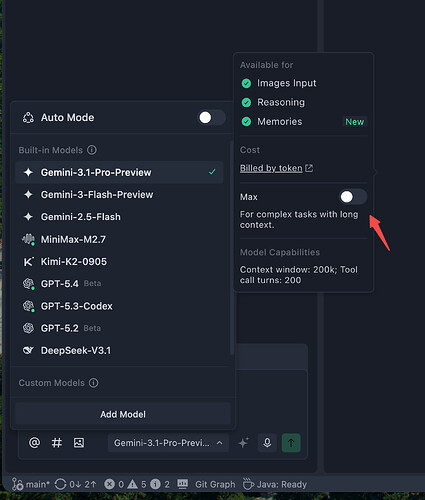Click the Built-in Models info icon
This screenshot has height=500, width=425.
(x=92, y=150)
